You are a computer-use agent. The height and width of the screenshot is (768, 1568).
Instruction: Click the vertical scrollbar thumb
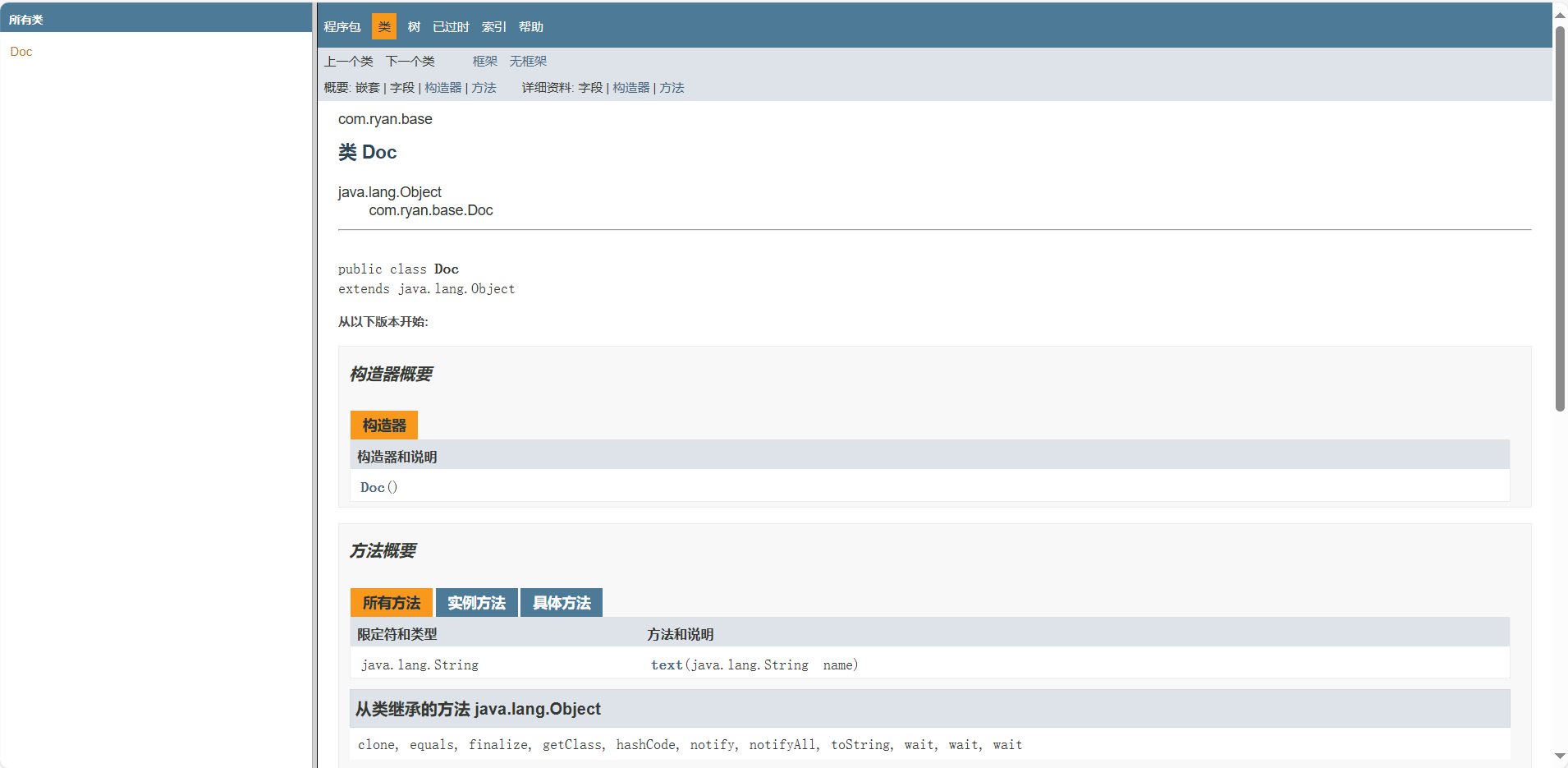tap(1560, 218)
